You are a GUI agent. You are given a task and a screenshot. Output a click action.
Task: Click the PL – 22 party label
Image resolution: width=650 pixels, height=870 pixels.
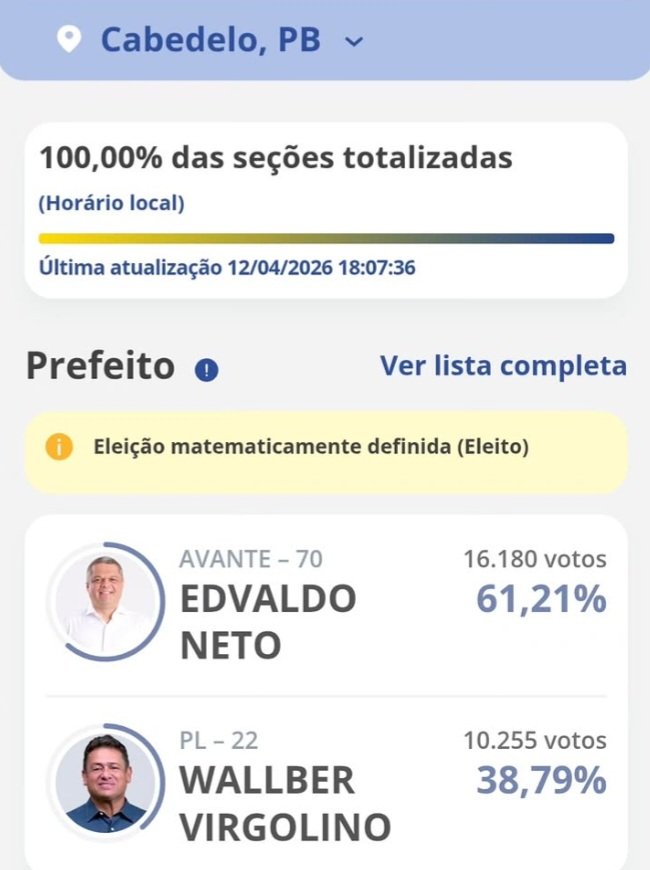(x=219, y=741)
